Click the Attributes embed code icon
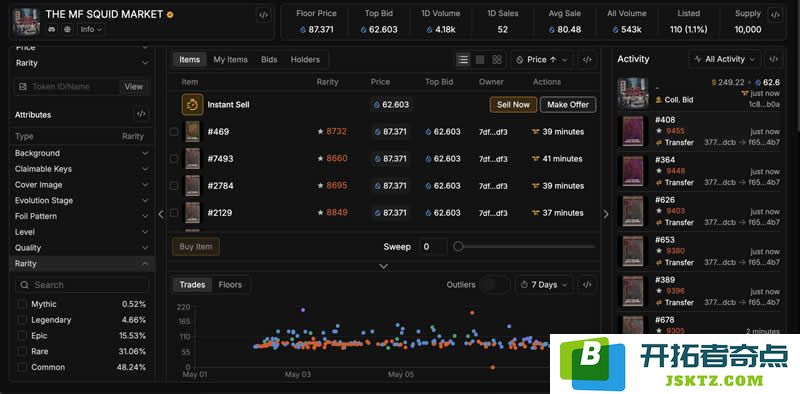The image size is (800, 394). 141,114
